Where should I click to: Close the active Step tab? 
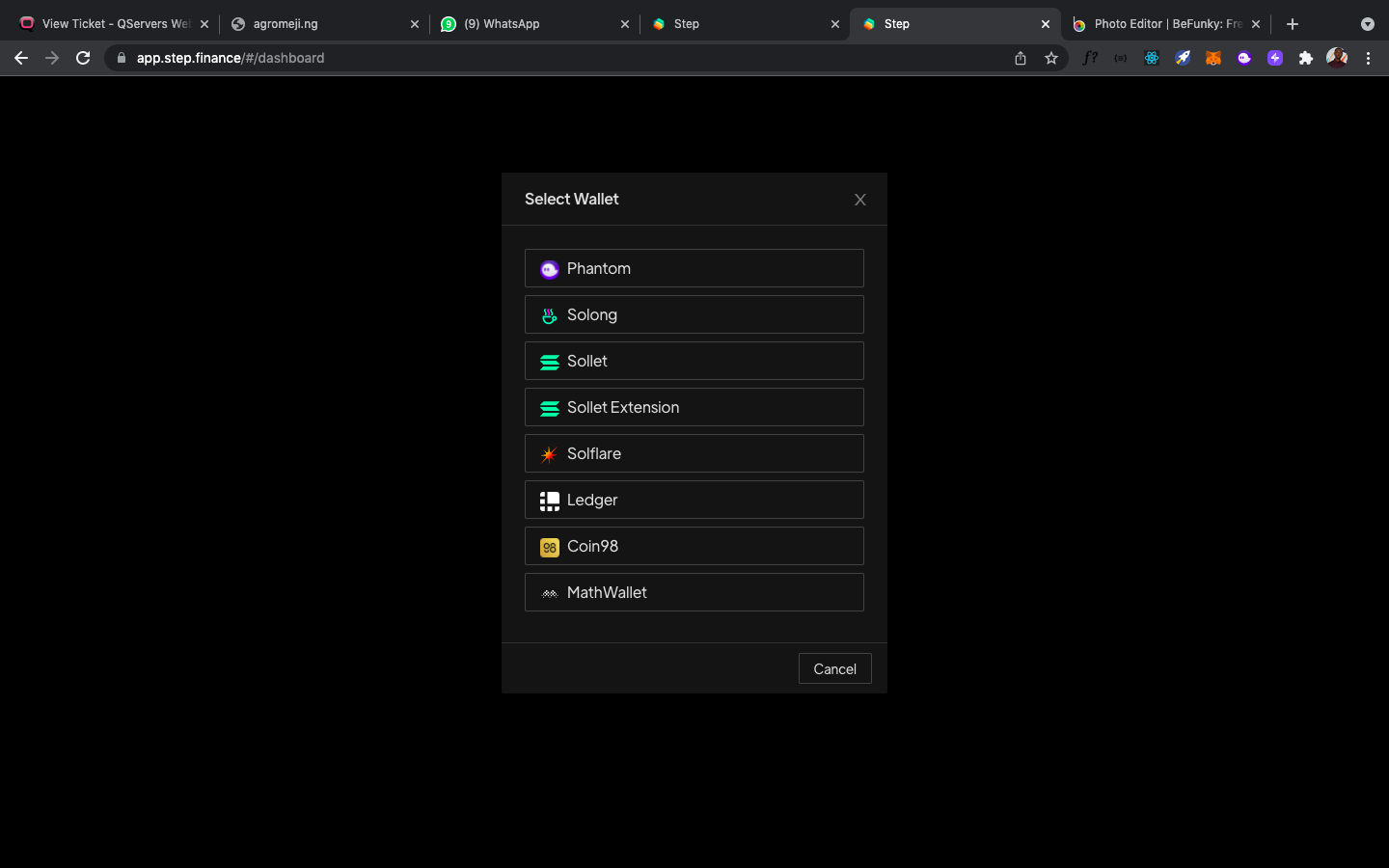point(1046,24)
